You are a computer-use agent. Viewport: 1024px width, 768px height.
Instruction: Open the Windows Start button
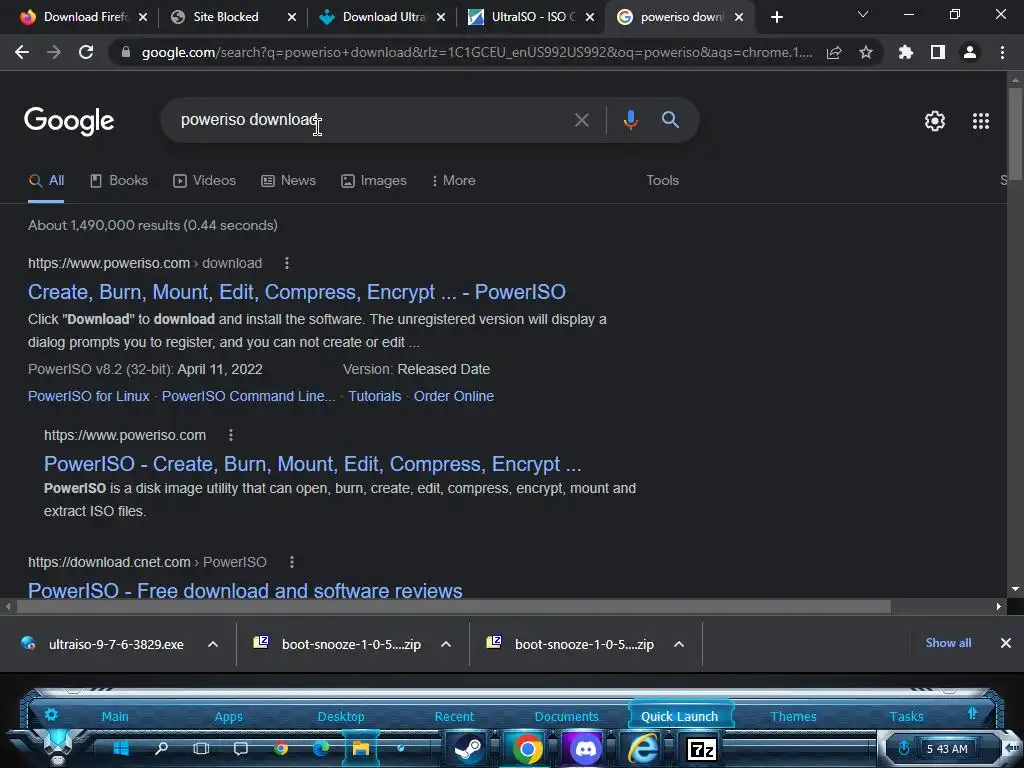click(x=121, y=748)
